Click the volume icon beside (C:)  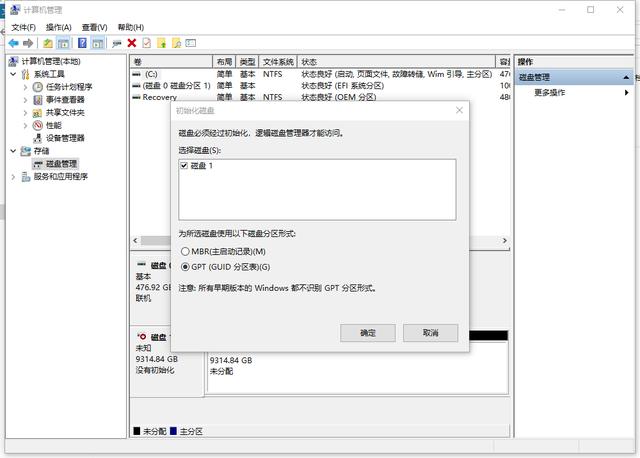coord(137,74)
